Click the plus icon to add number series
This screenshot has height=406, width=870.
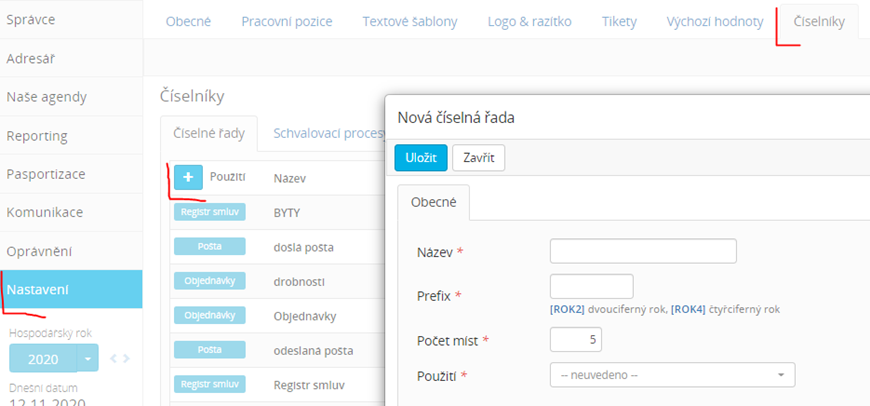[188, 176]
